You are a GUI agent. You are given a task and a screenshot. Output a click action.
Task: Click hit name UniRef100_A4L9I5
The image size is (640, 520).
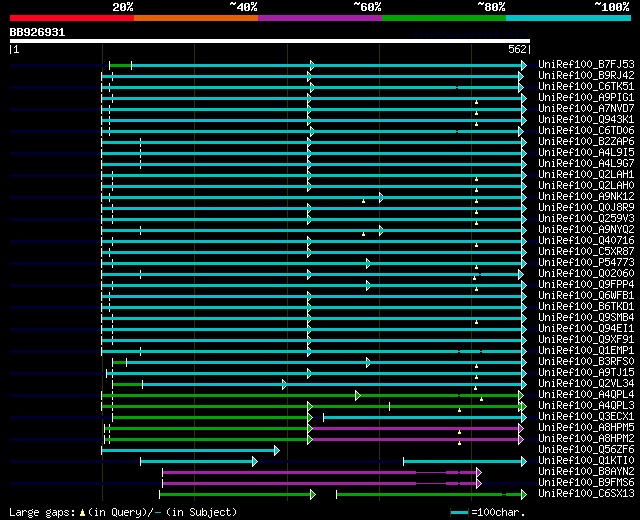pos(586,153)
